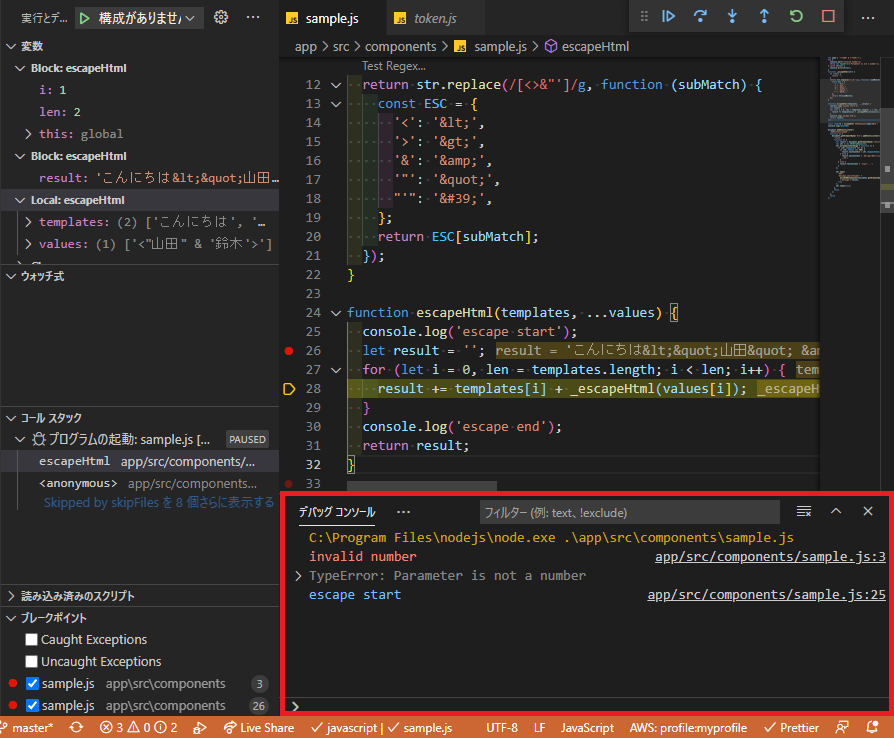
Task: Step over the current line
Action: tap(700, 17)
